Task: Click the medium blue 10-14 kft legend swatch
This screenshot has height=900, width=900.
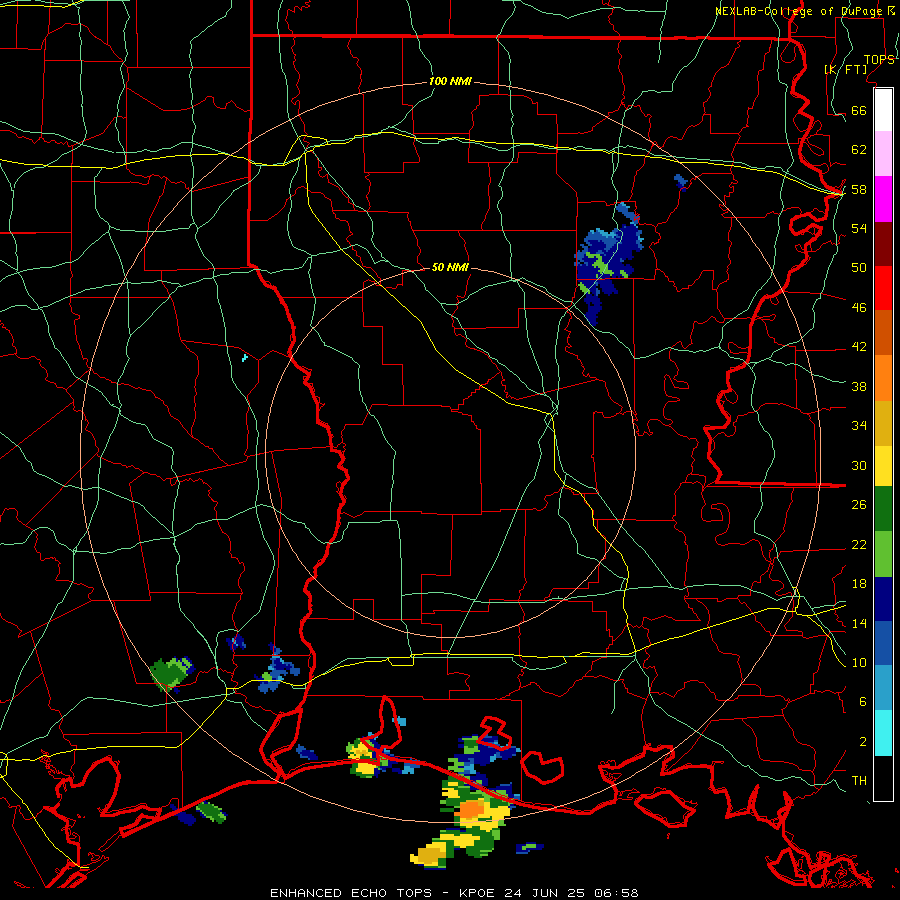Action: click(883, 643)
